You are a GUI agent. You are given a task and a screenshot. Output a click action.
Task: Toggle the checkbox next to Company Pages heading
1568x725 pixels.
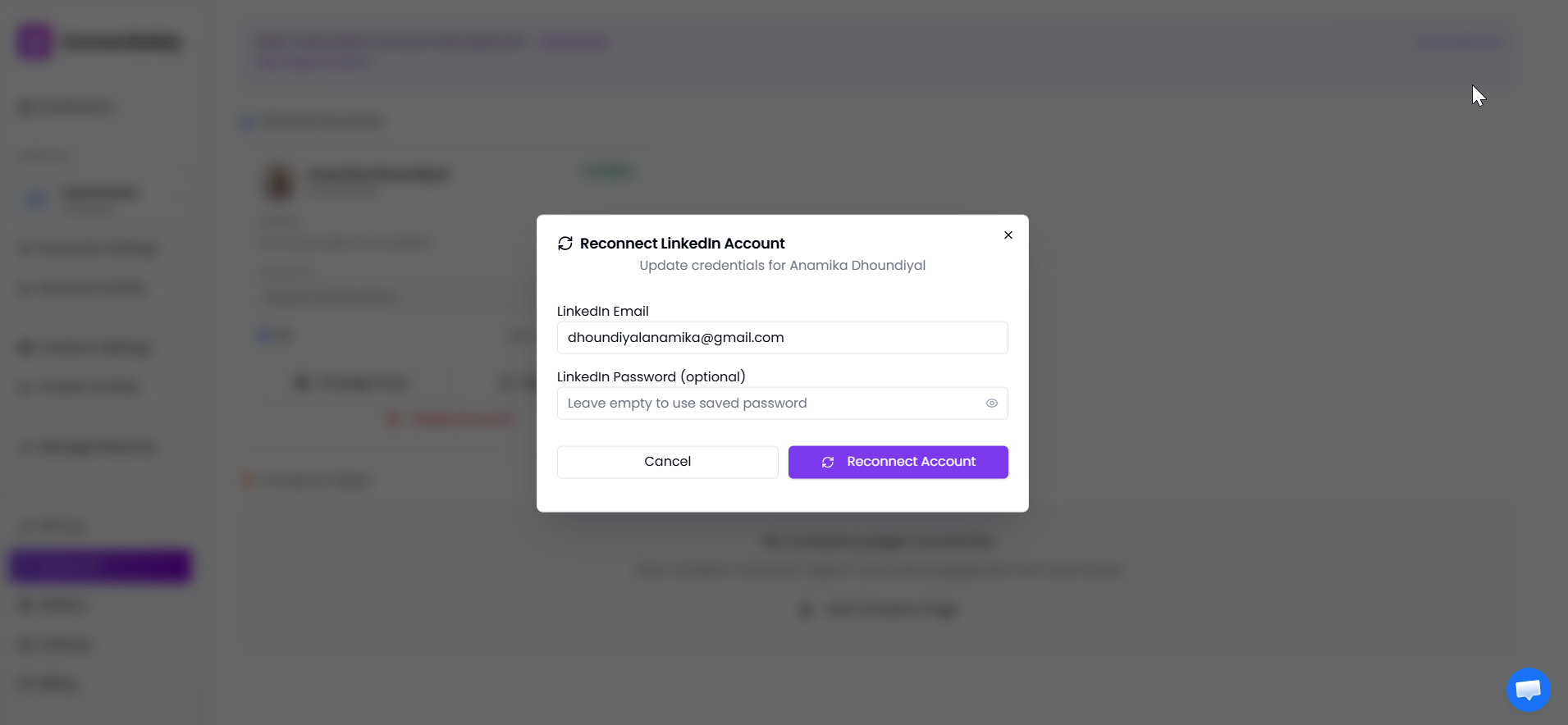(x=247, y=480)
